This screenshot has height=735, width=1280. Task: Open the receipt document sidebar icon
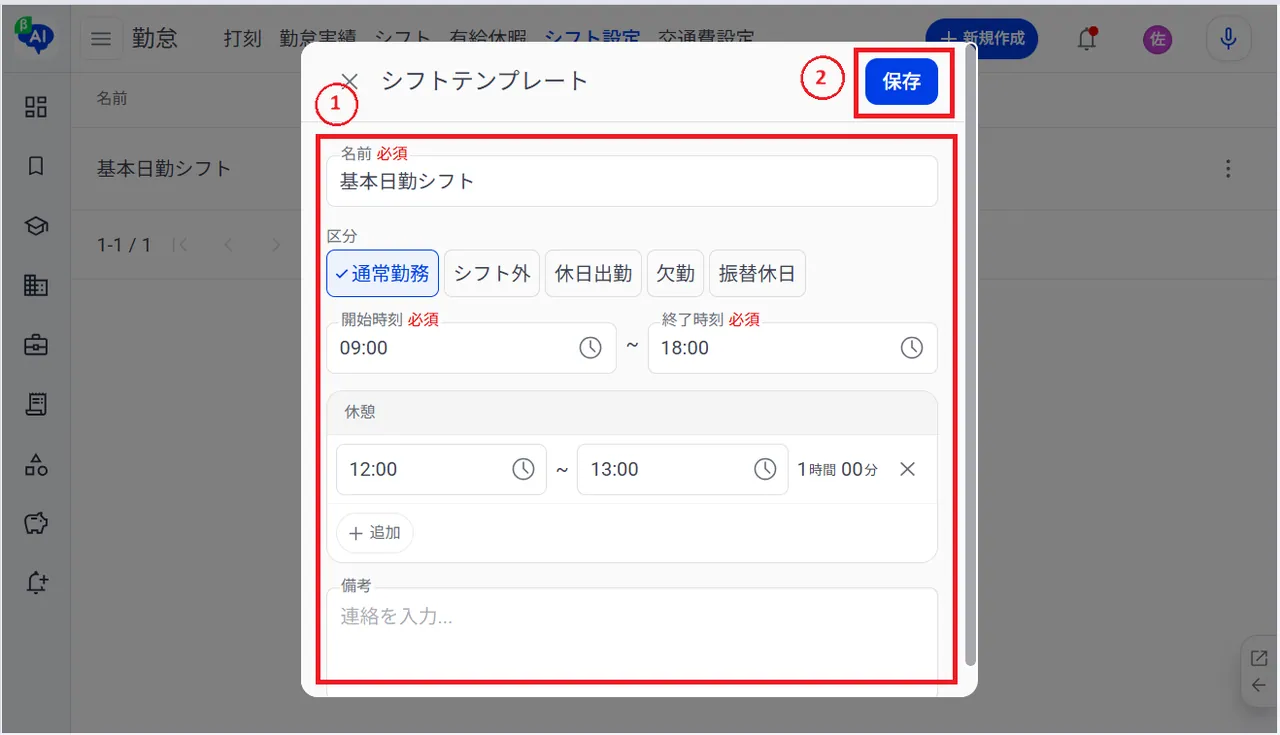(36, 404)
